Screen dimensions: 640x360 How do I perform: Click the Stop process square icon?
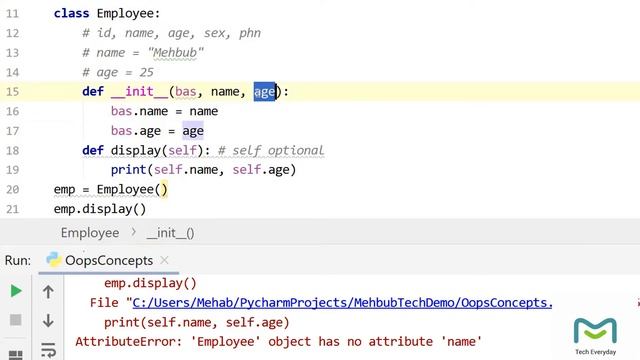[16, 320]
